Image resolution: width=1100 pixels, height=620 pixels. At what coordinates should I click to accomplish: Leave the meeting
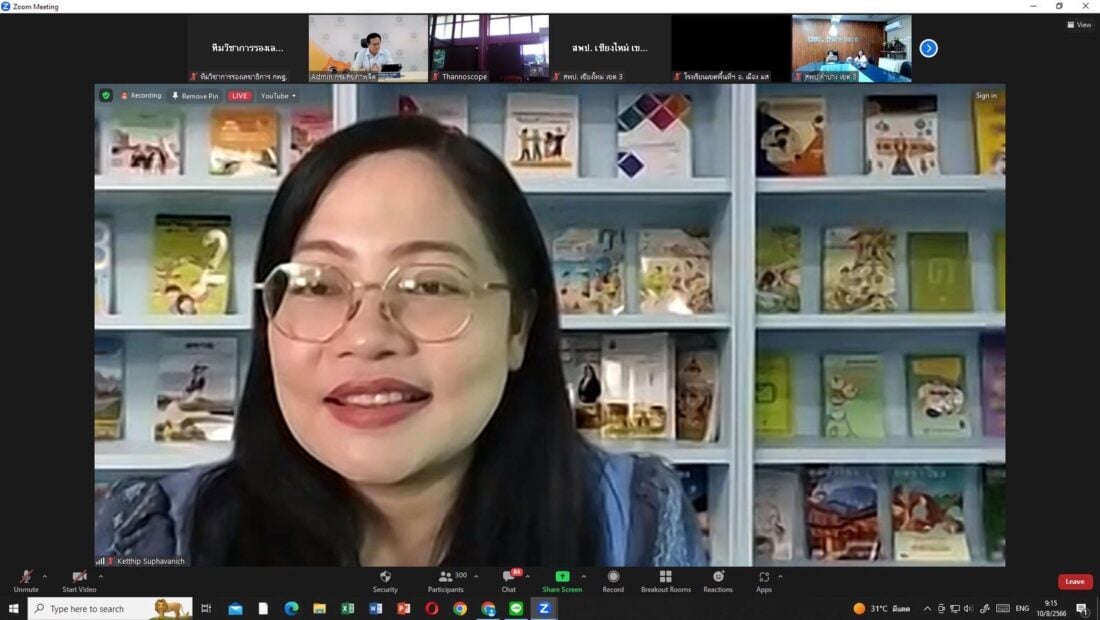point(1075,582)
